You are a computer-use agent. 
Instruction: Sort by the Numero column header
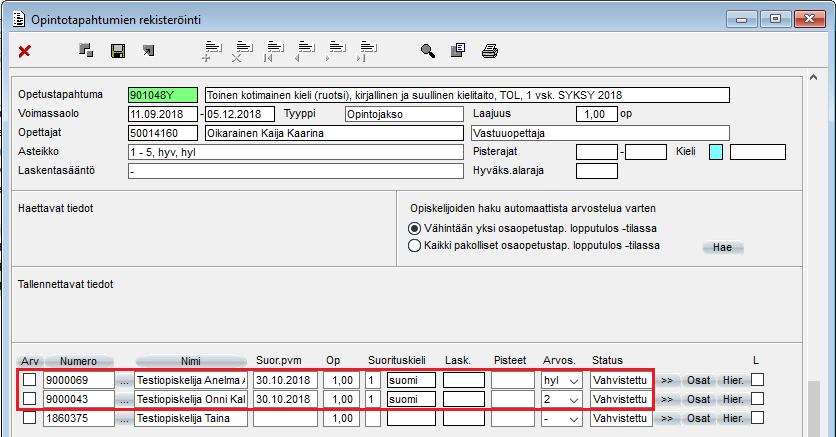(78, 361)
